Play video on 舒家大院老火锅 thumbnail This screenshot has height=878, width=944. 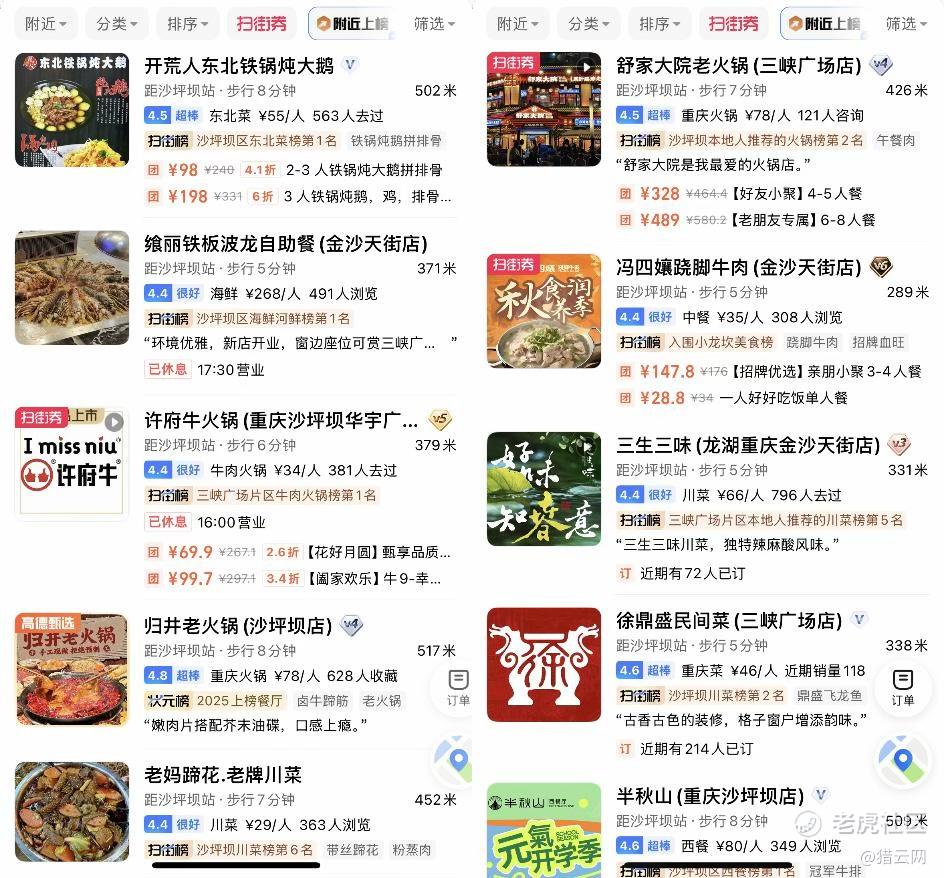585,66
